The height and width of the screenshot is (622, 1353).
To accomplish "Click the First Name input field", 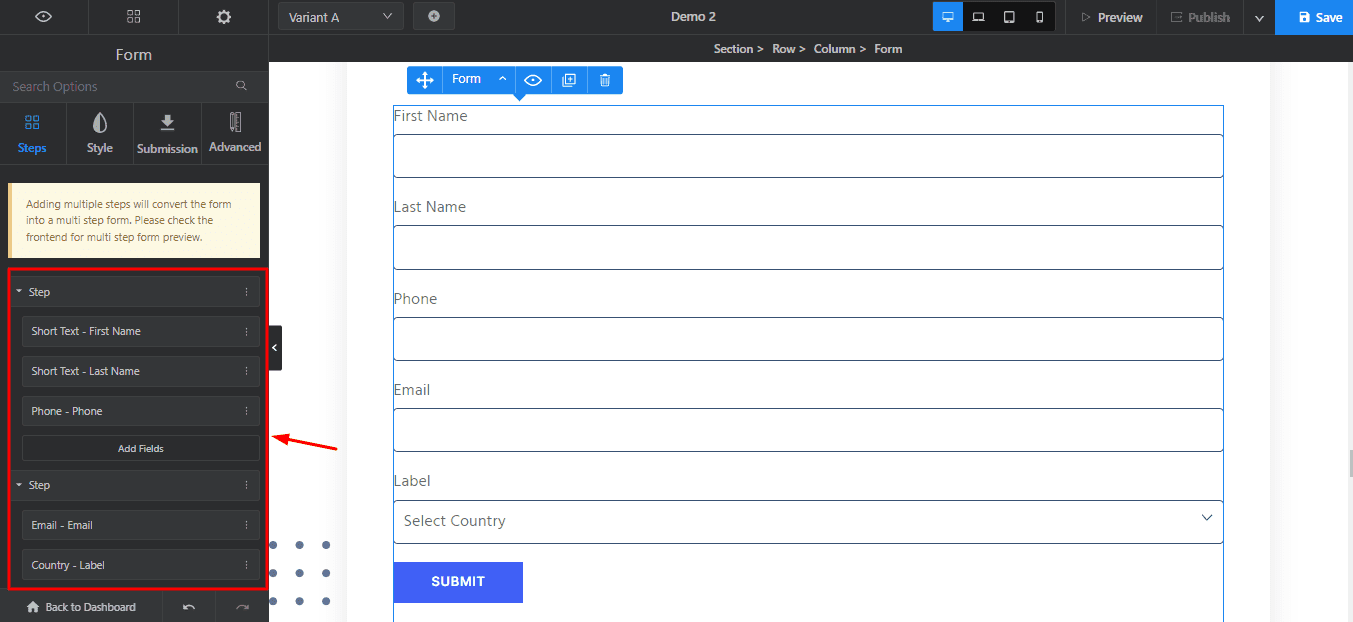I will pyautogui.click(x=807, y=156).
